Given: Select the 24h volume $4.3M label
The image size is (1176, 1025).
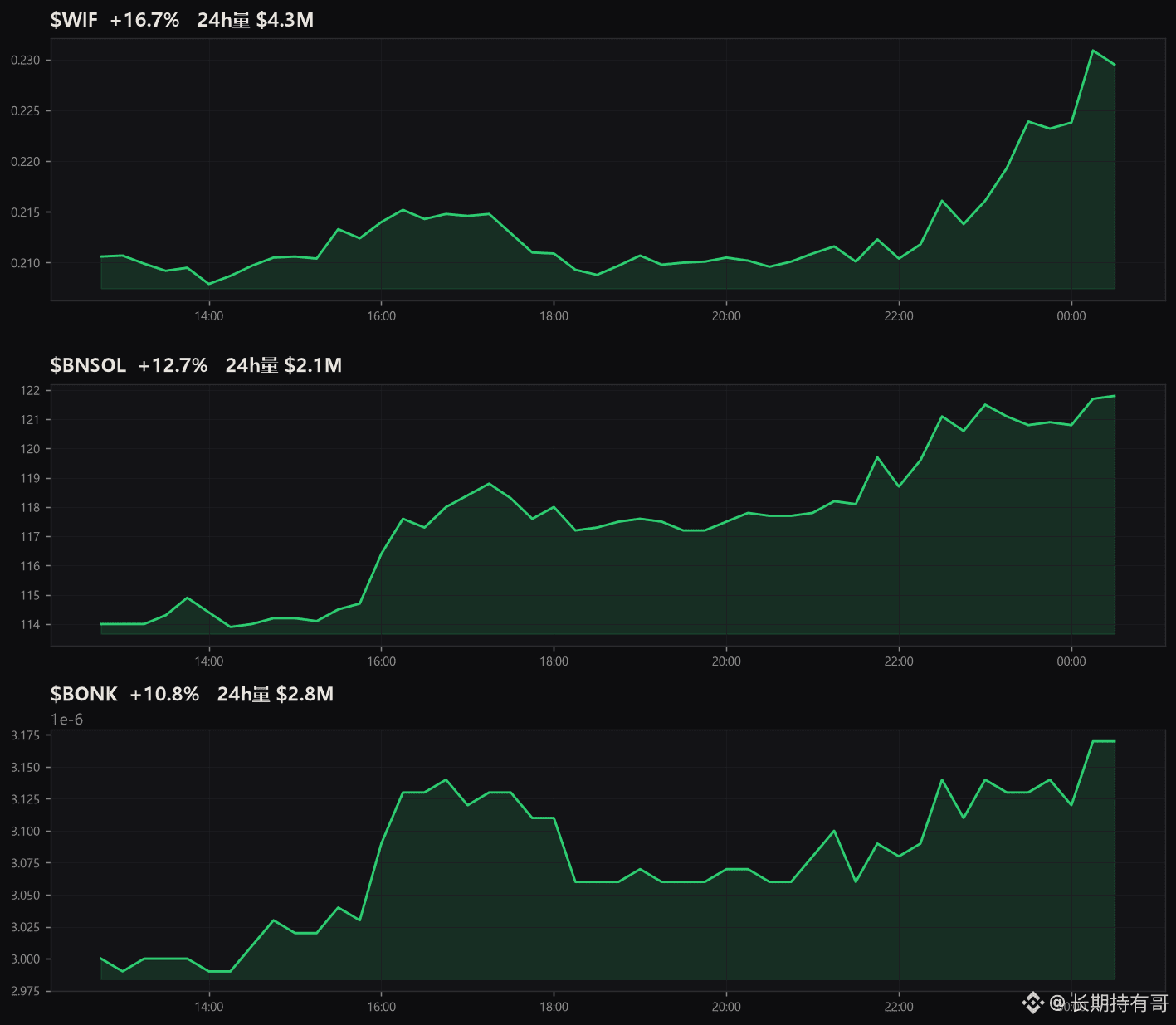Looking at the screenshot, I should (256, 20).
